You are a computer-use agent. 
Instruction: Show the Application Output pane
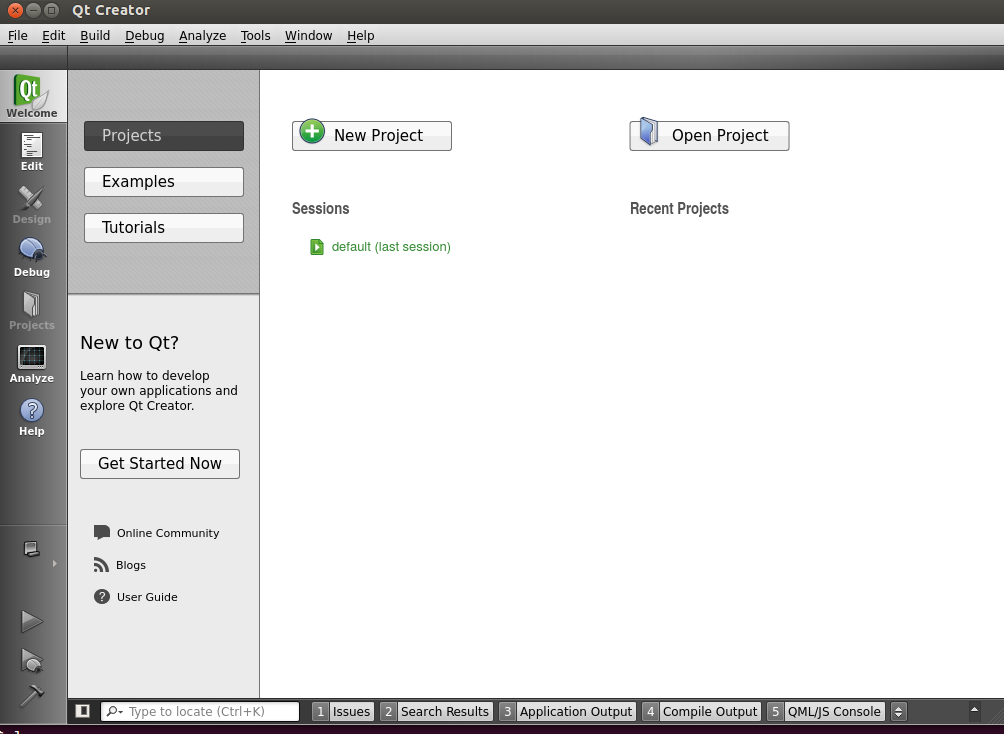(x=568, y=712)
